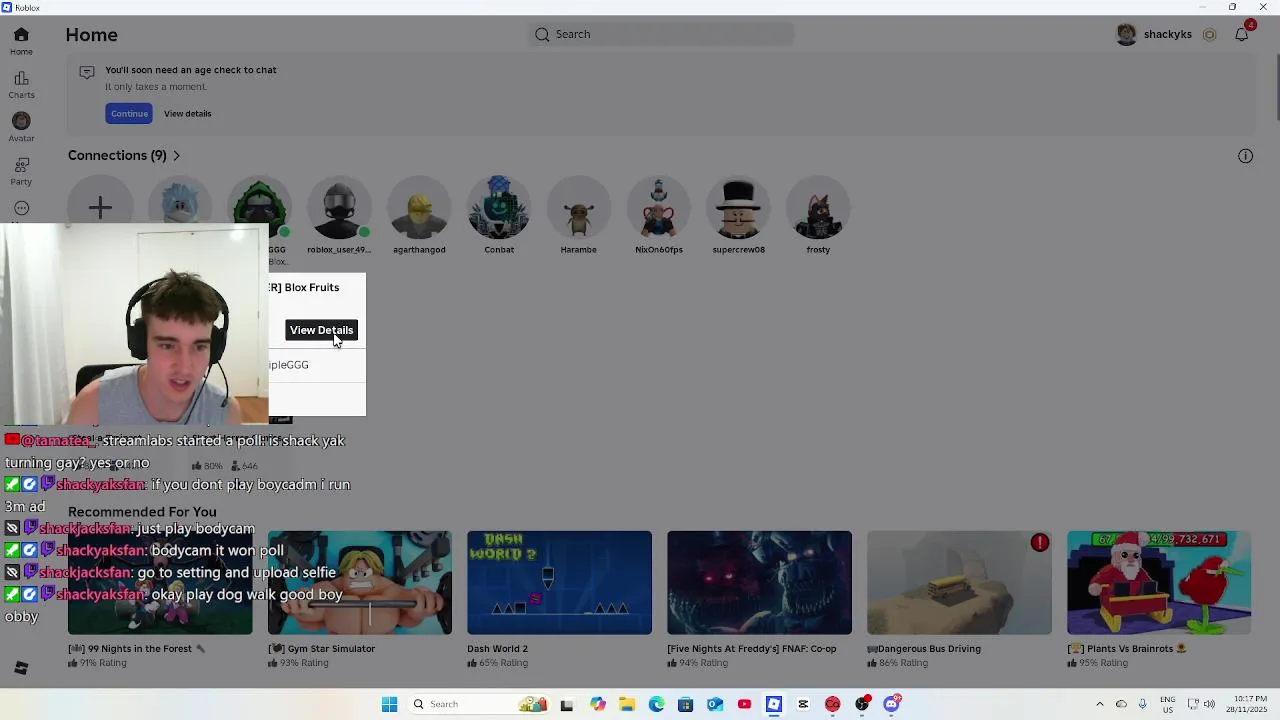The image size is (1280, 720).
Task: Click the Recommended For You heading
Action: coord(142,512)
